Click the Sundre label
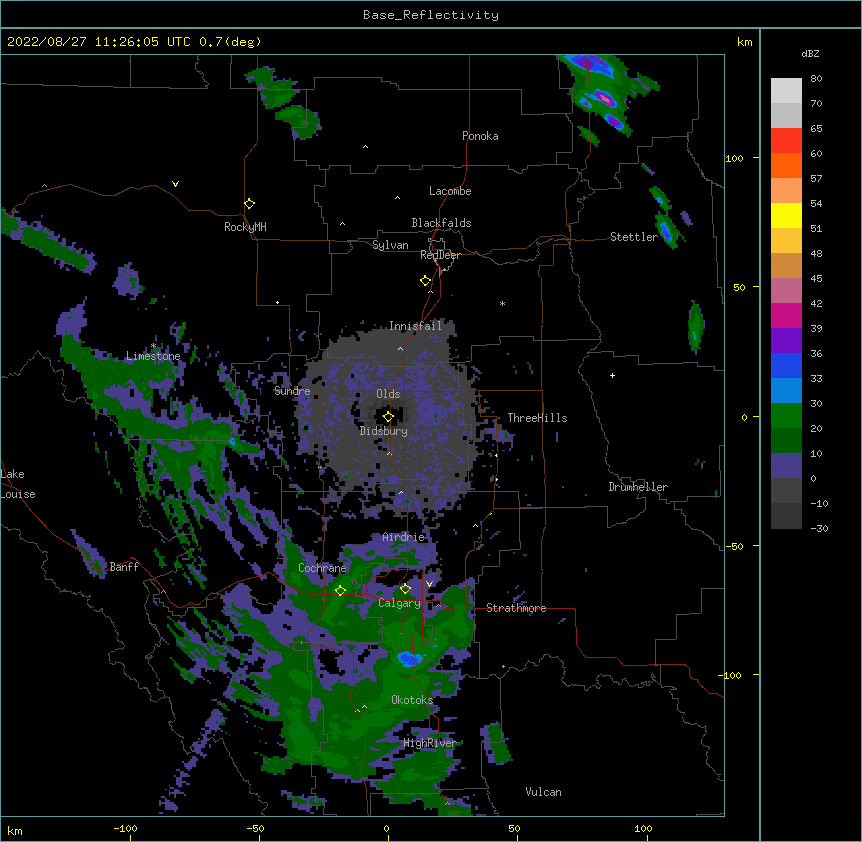 click(x=292, y=391)
